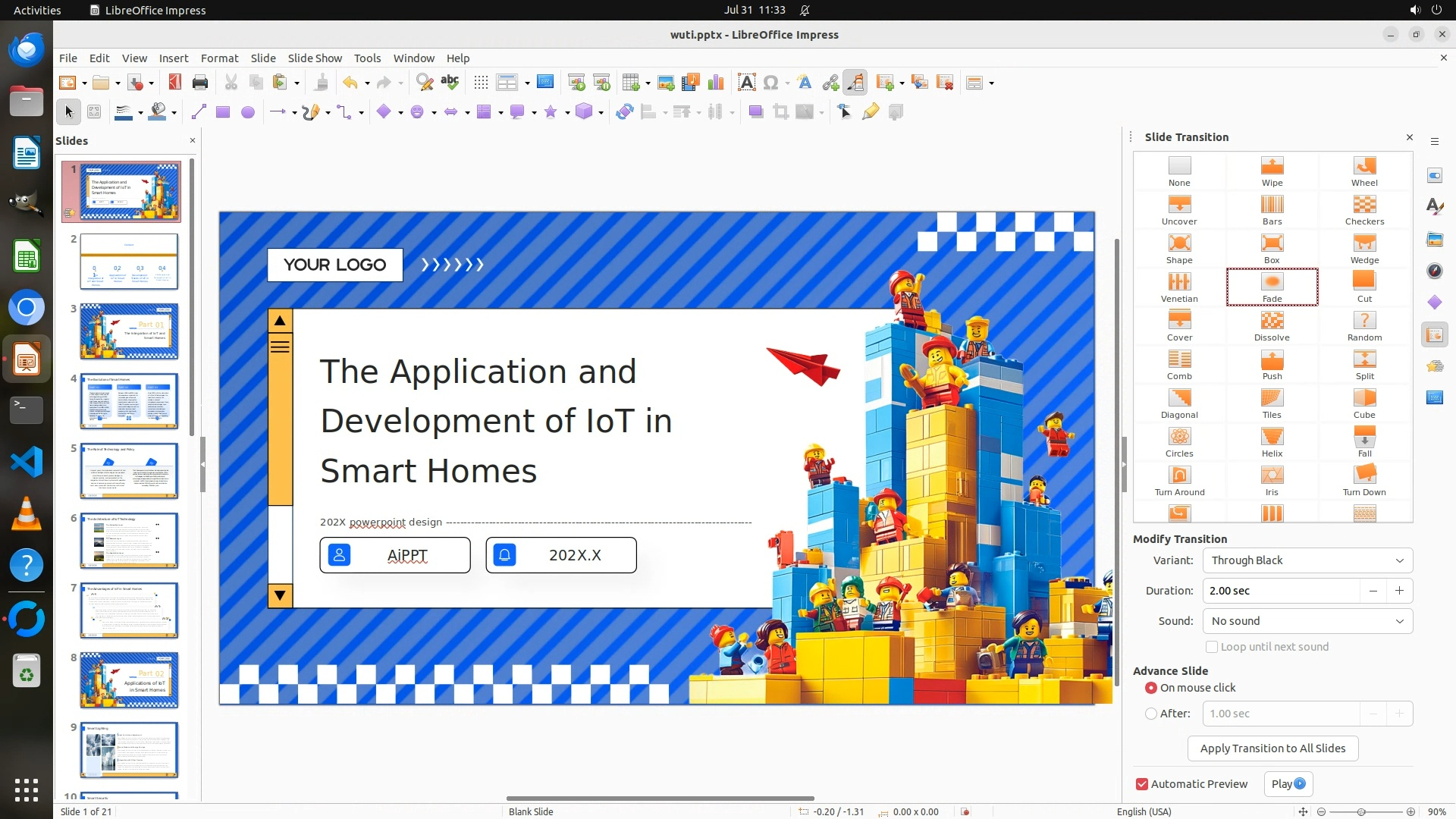Open the Format menu
Viewport: 1456px width, 819px height.
(x=219, y=58)
